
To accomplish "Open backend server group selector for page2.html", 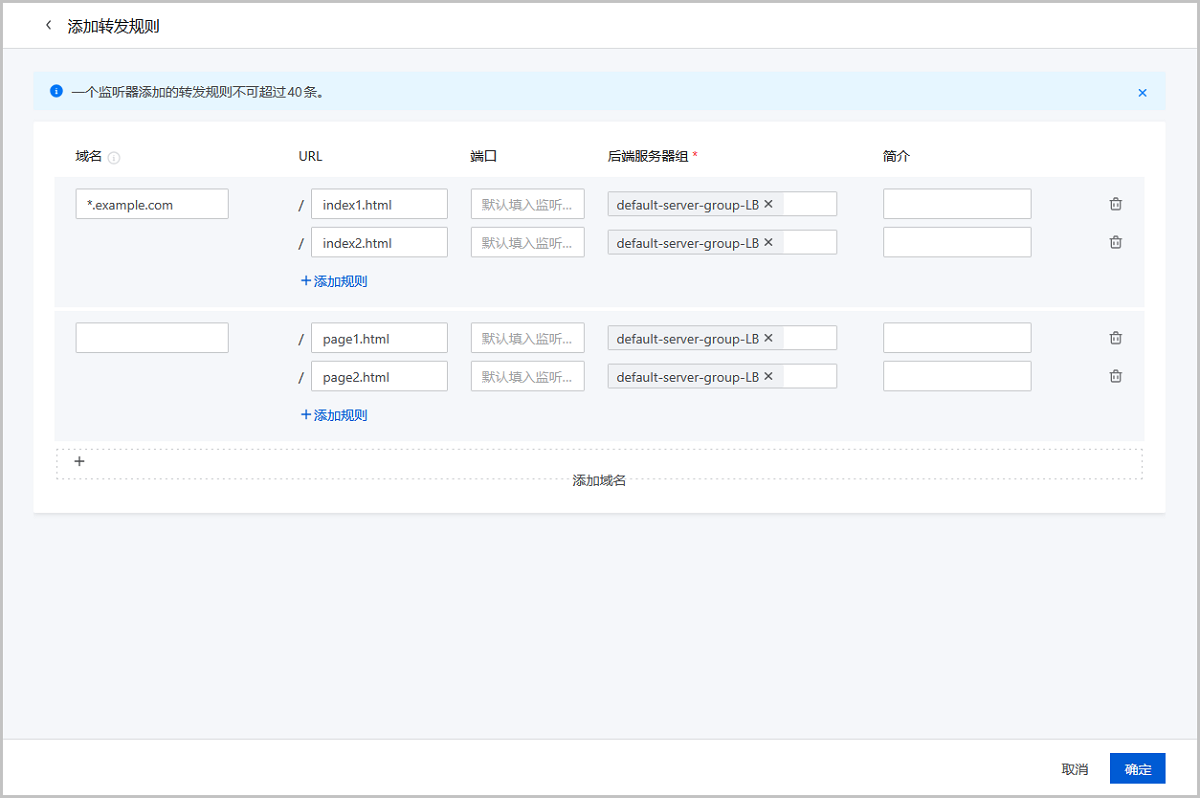I will coord(722,376).
